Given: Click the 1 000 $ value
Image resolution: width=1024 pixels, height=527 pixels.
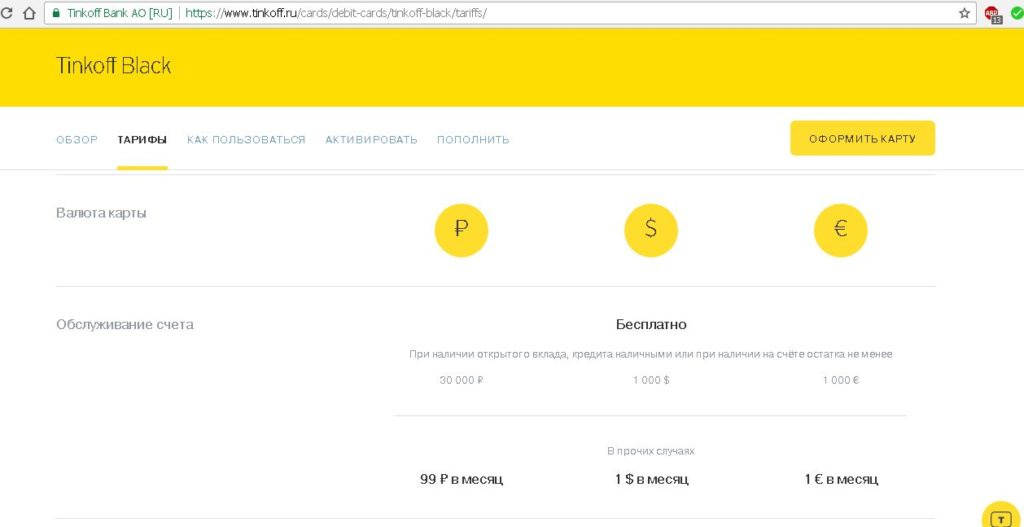Looking at the screenshot, I should 651,380.
